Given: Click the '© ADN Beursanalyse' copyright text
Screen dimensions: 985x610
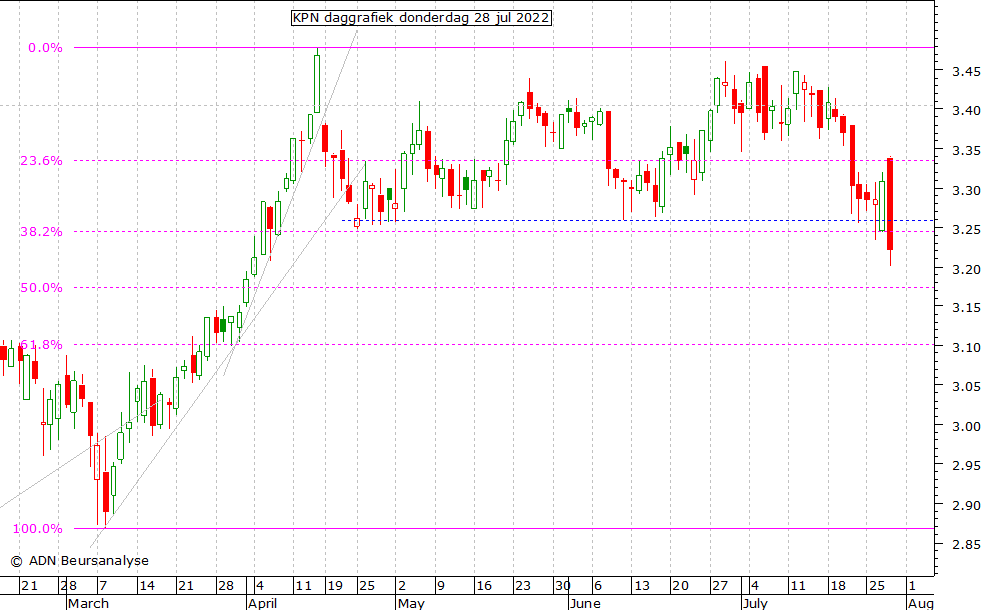Looking at the screenshot, I should (80, 560).
